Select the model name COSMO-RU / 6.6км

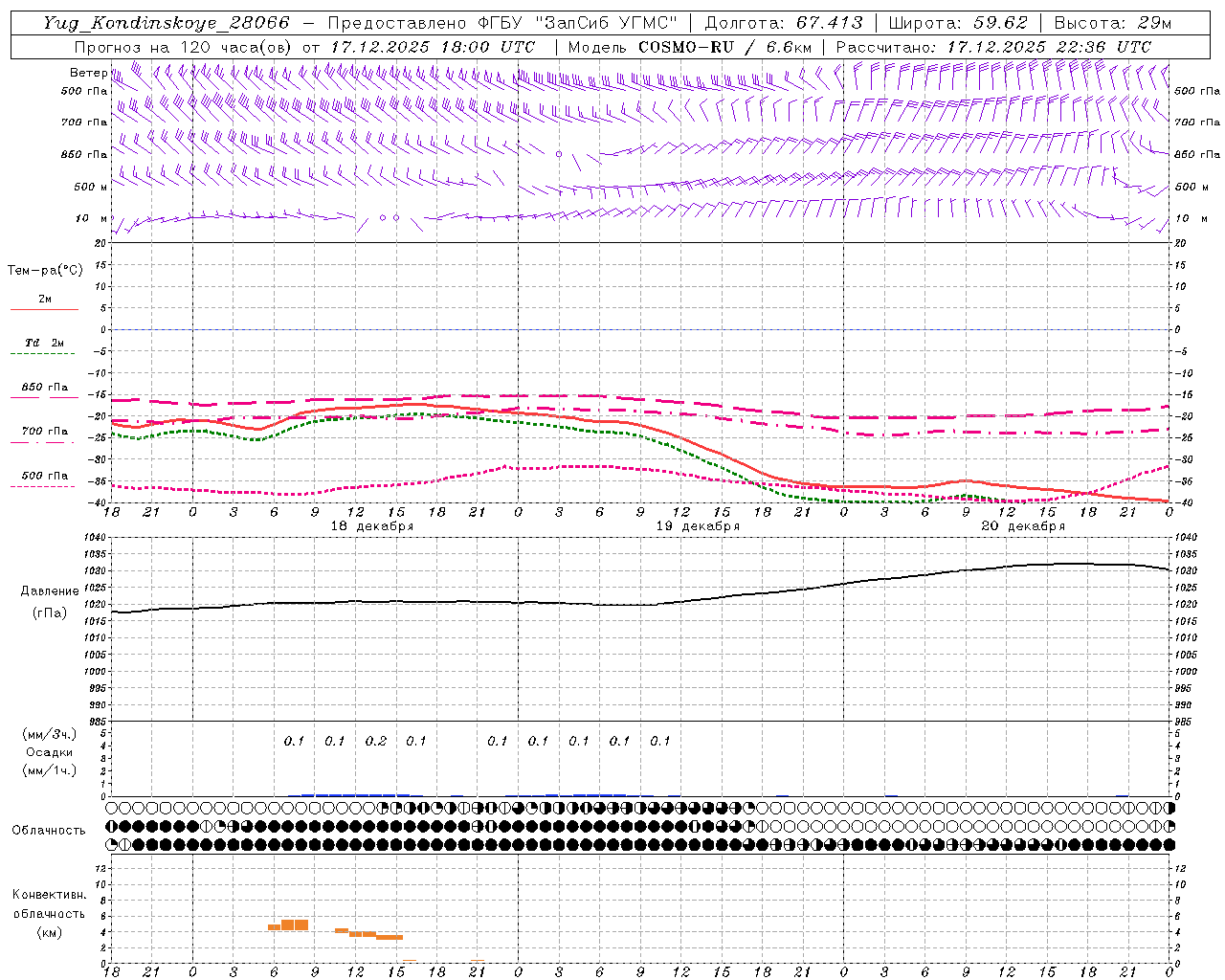coord(724,46)
